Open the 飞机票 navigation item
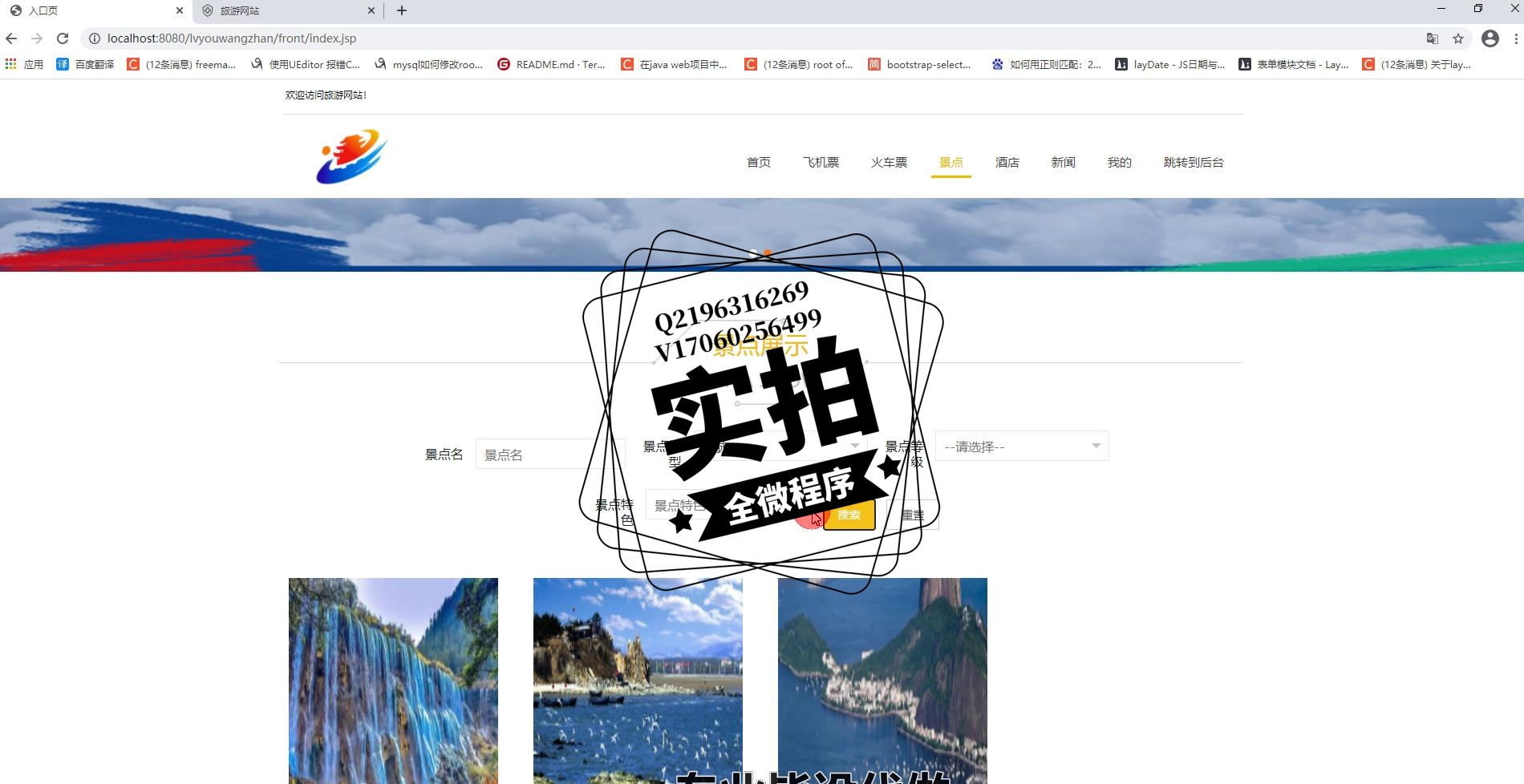This screenshot has height=784, width=1524. [821, 163]
